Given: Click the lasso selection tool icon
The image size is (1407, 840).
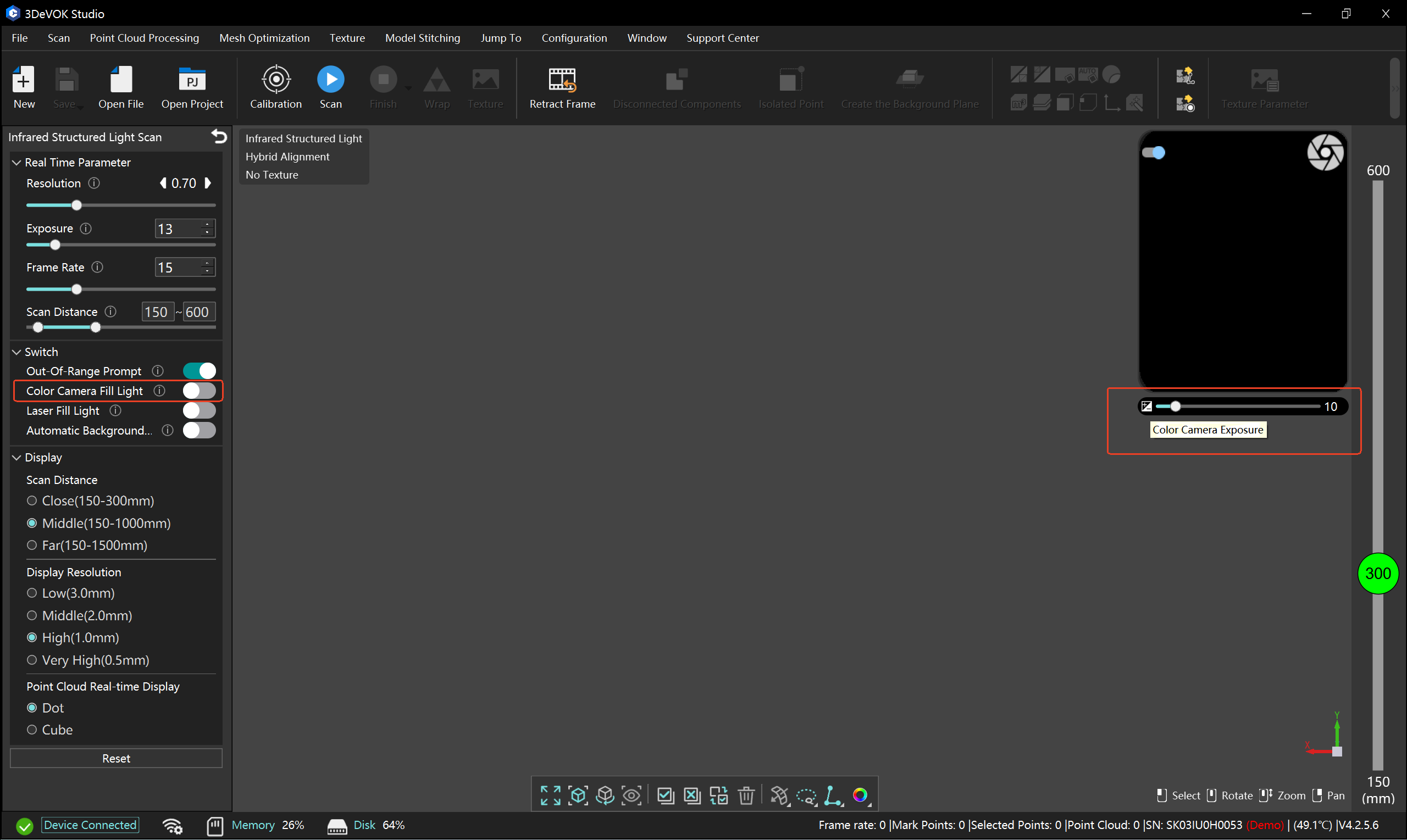Looking at the screenshot, I should point(806,797).
